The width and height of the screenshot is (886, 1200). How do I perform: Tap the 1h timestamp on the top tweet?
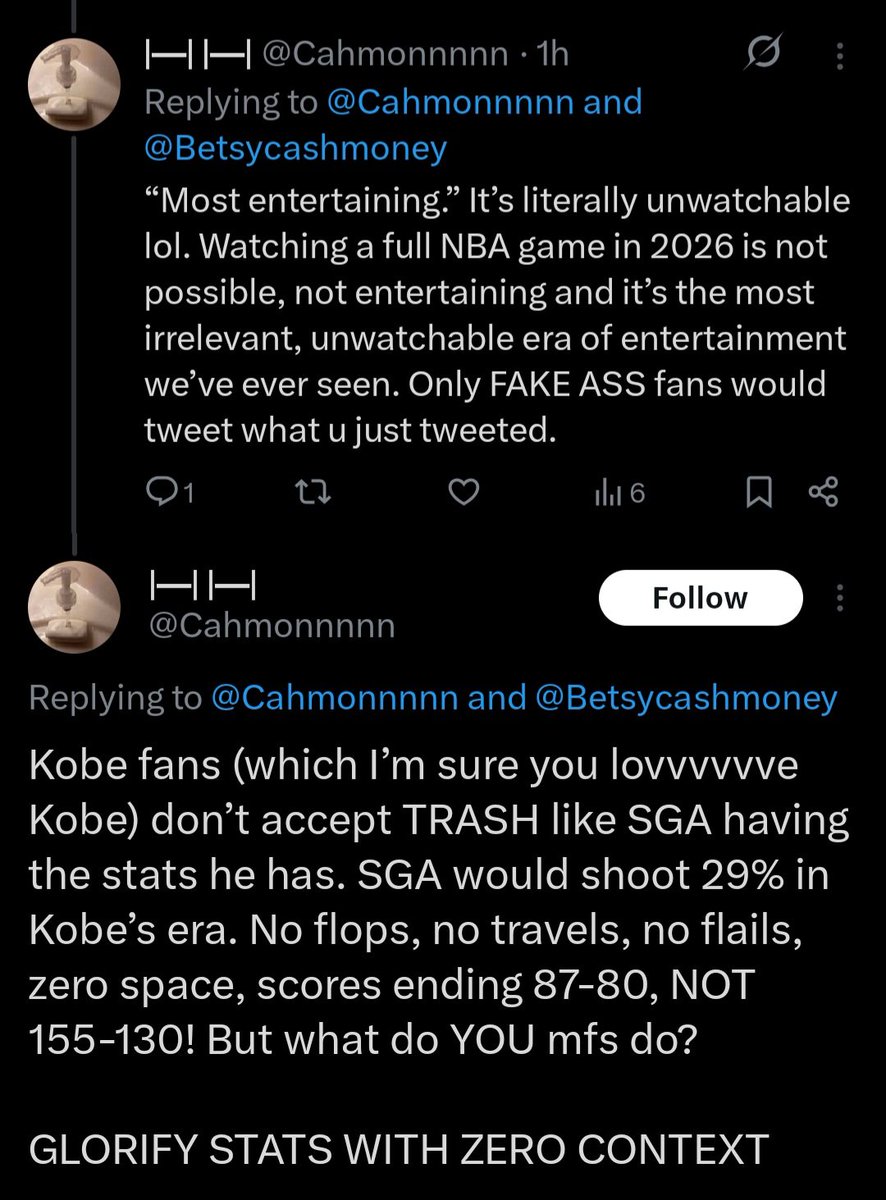click(552, 54)
